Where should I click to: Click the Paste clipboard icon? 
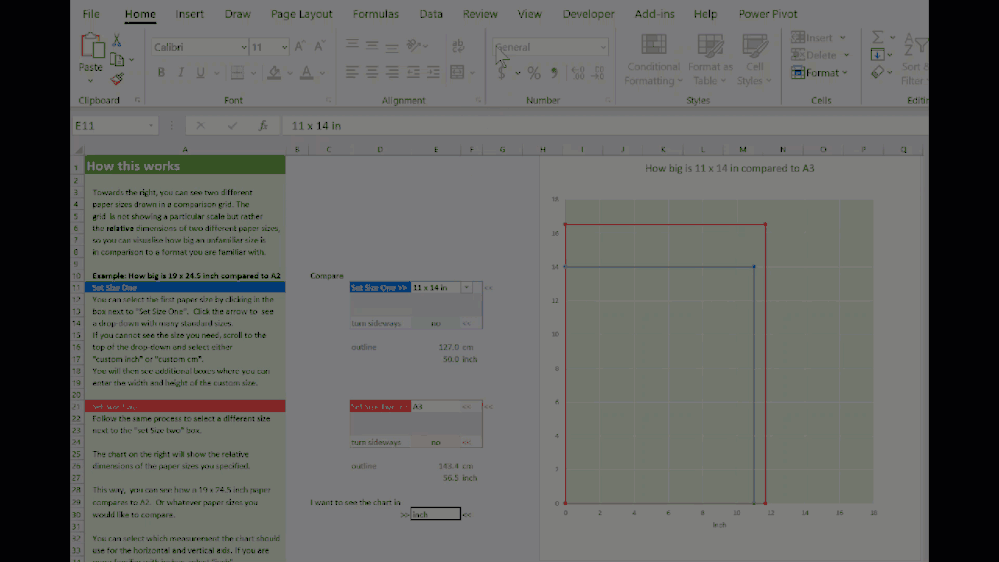(91, 46)
